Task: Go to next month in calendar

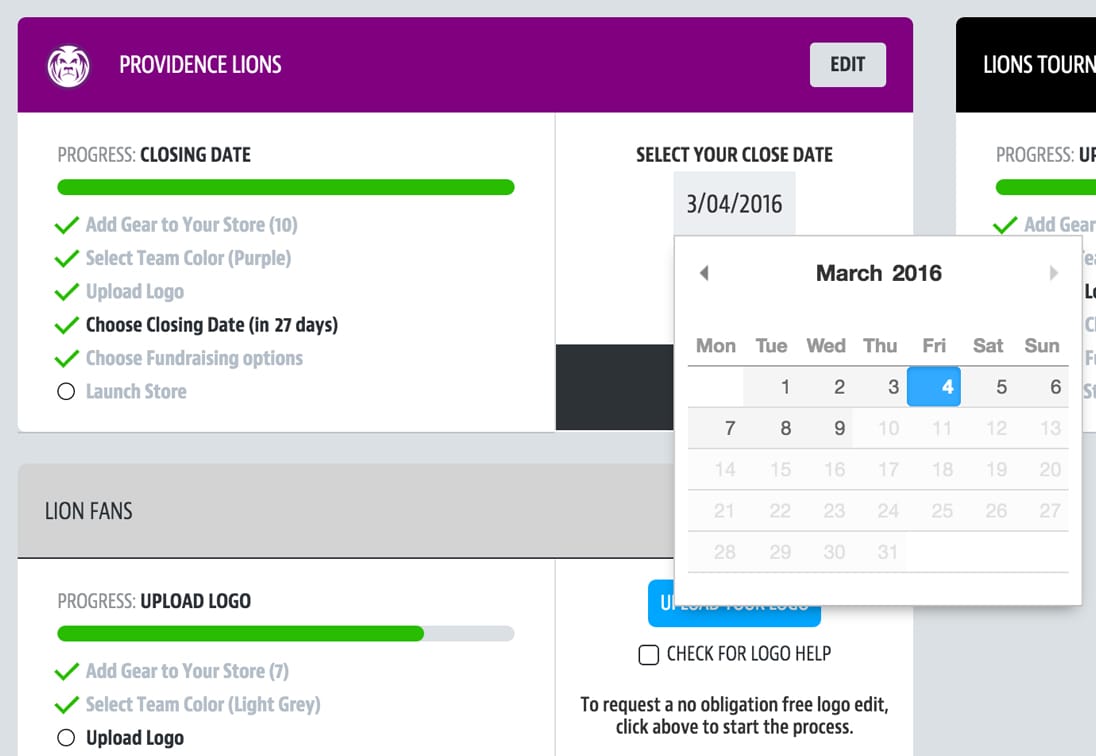Action: [x=1053, y=272]
